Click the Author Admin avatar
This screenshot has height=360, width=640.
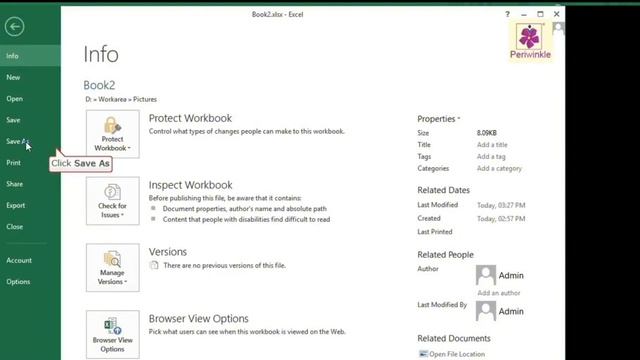coord(486,275)
